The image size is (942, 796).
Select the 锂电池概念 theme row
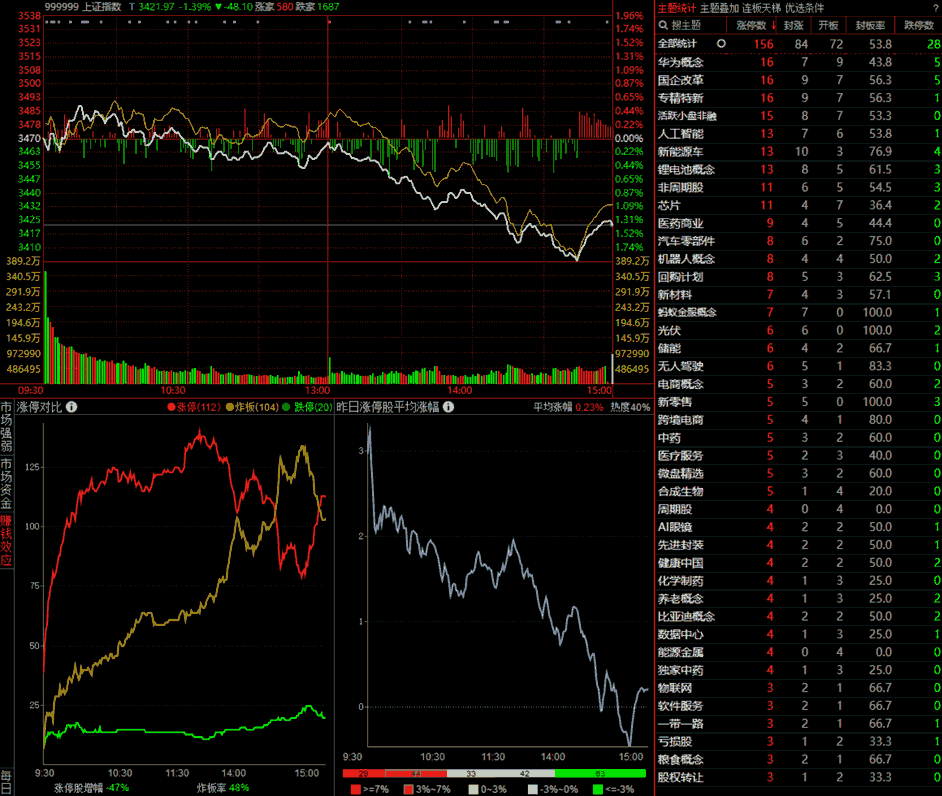799,169
